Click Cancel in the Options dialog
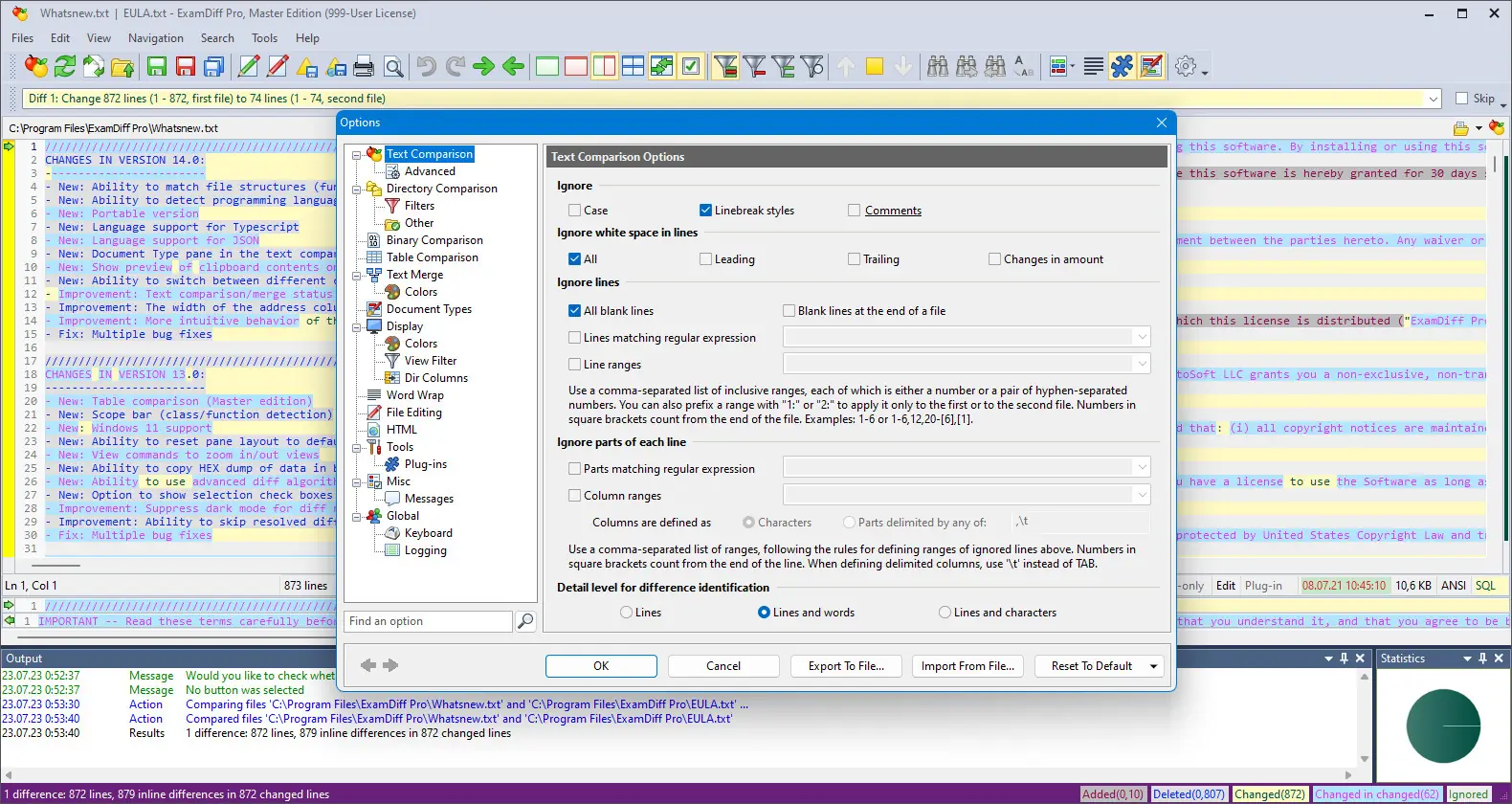Viewport: 1512px width, 804px height. [723, 666]
